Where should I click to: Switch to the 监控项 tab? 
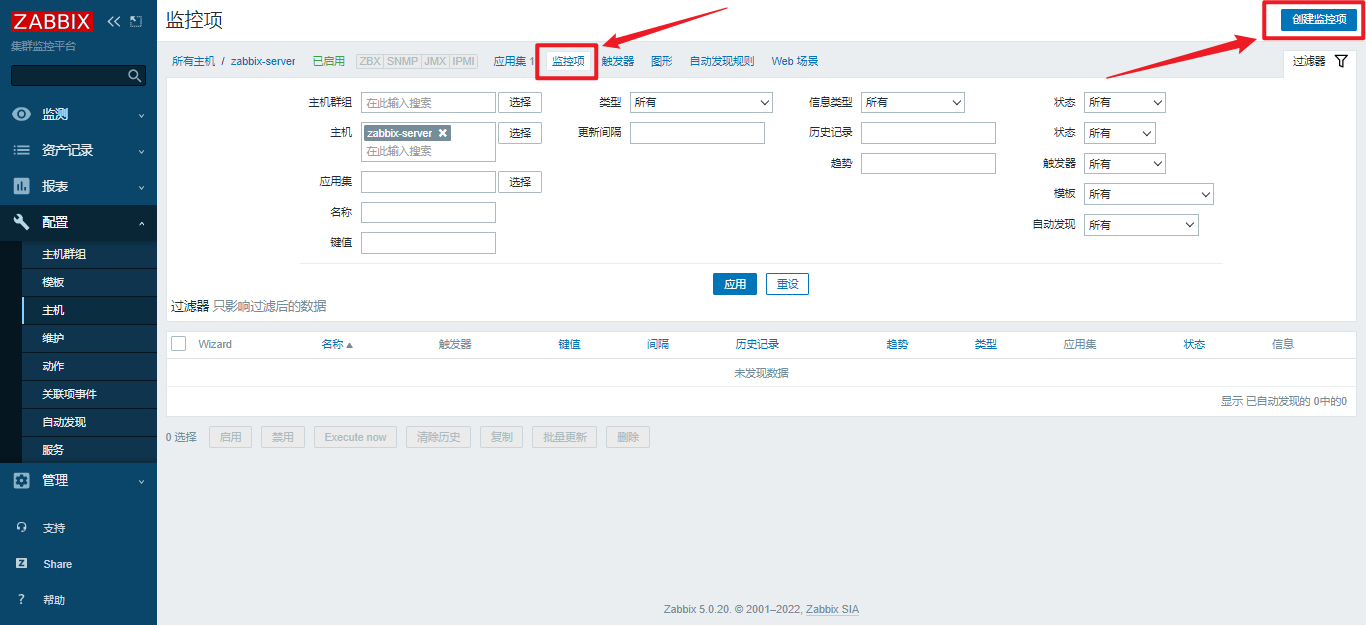pos(568,62)
